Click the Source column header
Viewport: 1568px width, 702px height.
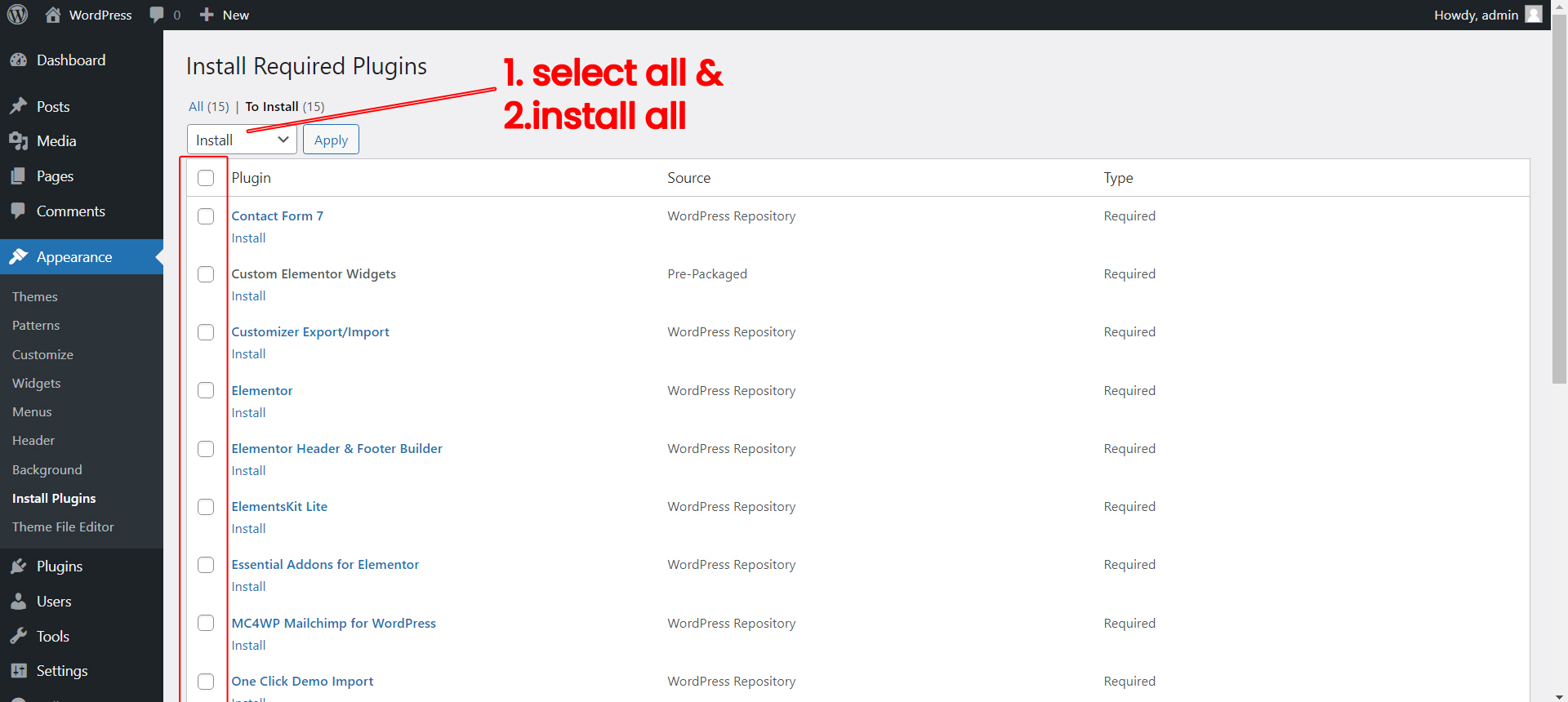[688, 178]
